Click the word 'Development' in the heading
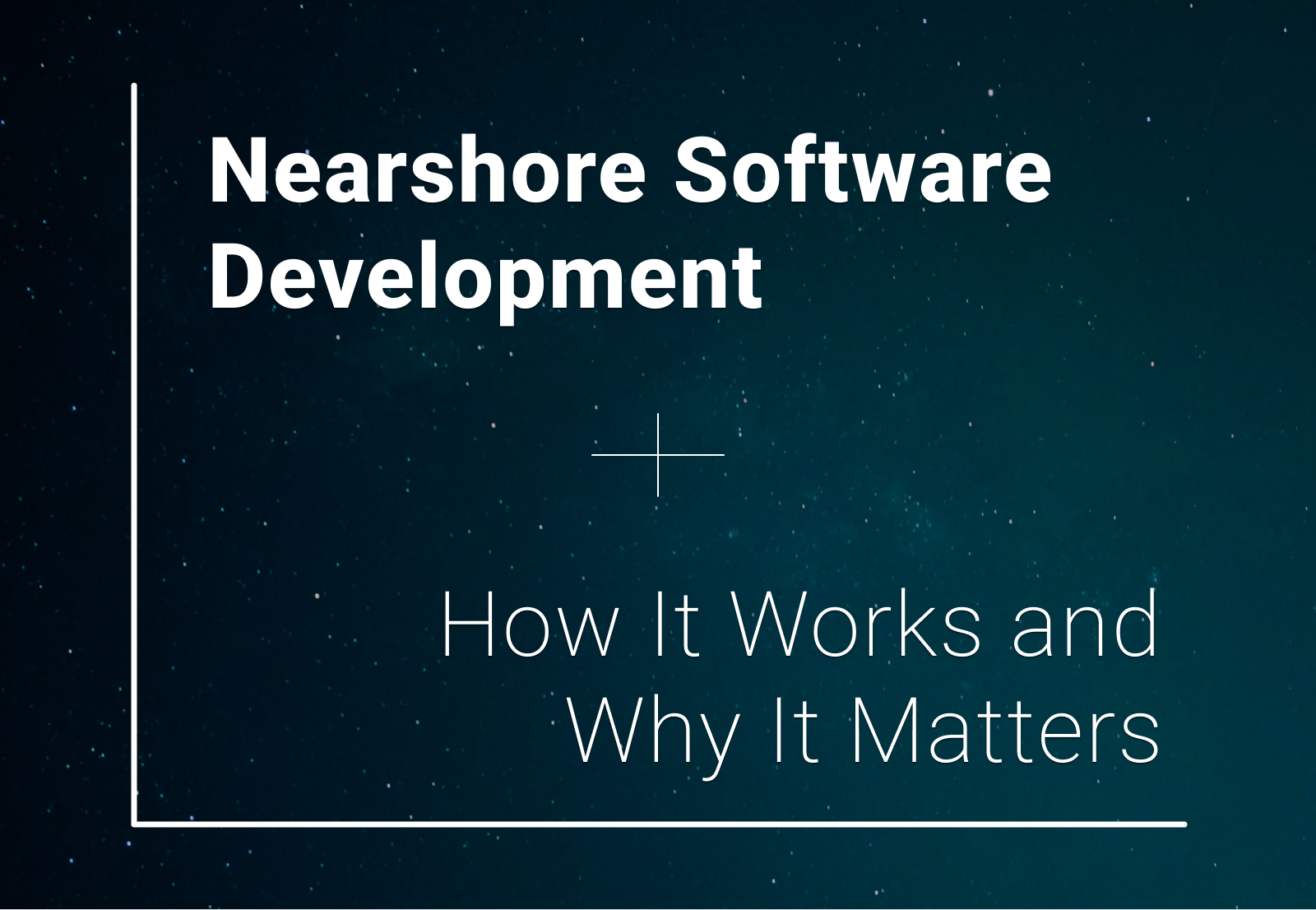The image size is (1316, 910). click(488, 277)
